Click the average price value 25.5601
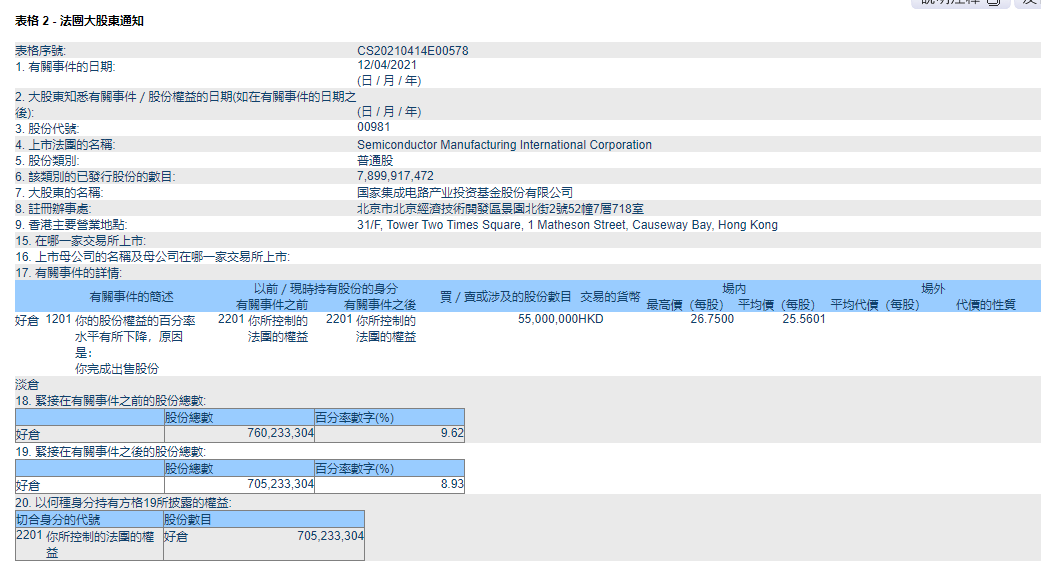 click(x=803, y=319)
